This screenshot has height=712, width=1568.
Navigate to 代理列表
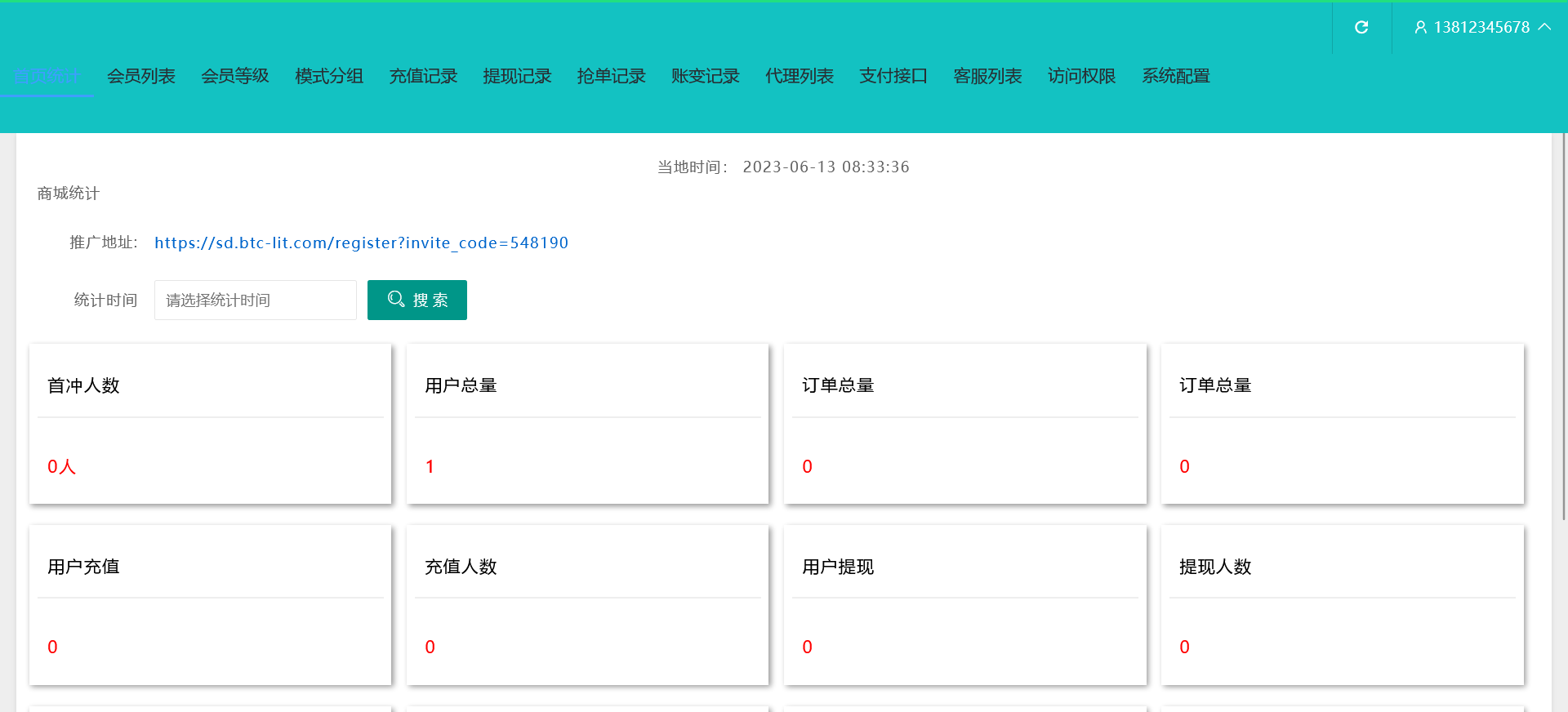(799, 77)
